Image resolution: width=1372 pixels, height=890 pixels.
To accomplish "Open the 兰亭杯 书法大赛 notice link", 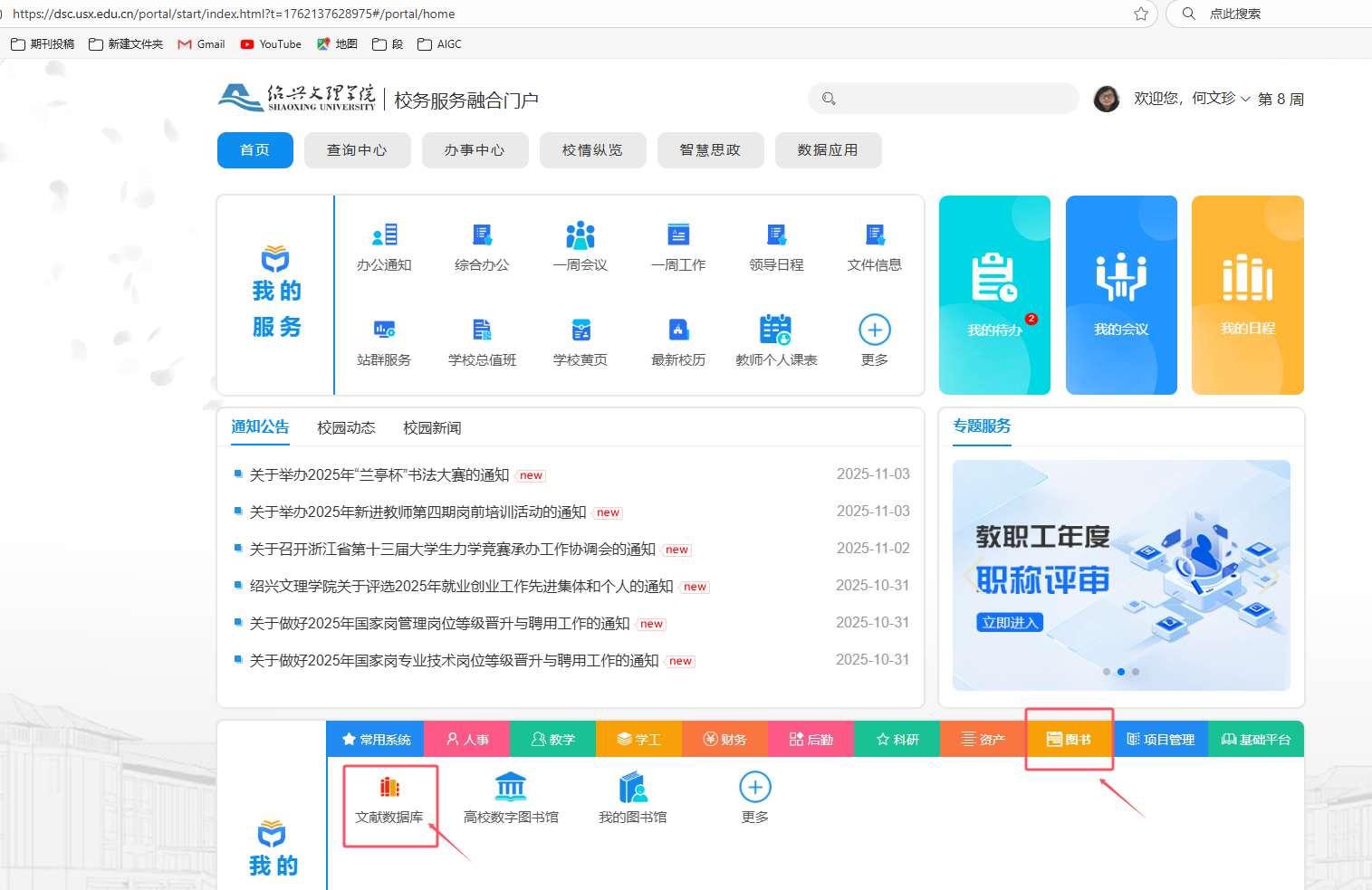I will point(379,475).
